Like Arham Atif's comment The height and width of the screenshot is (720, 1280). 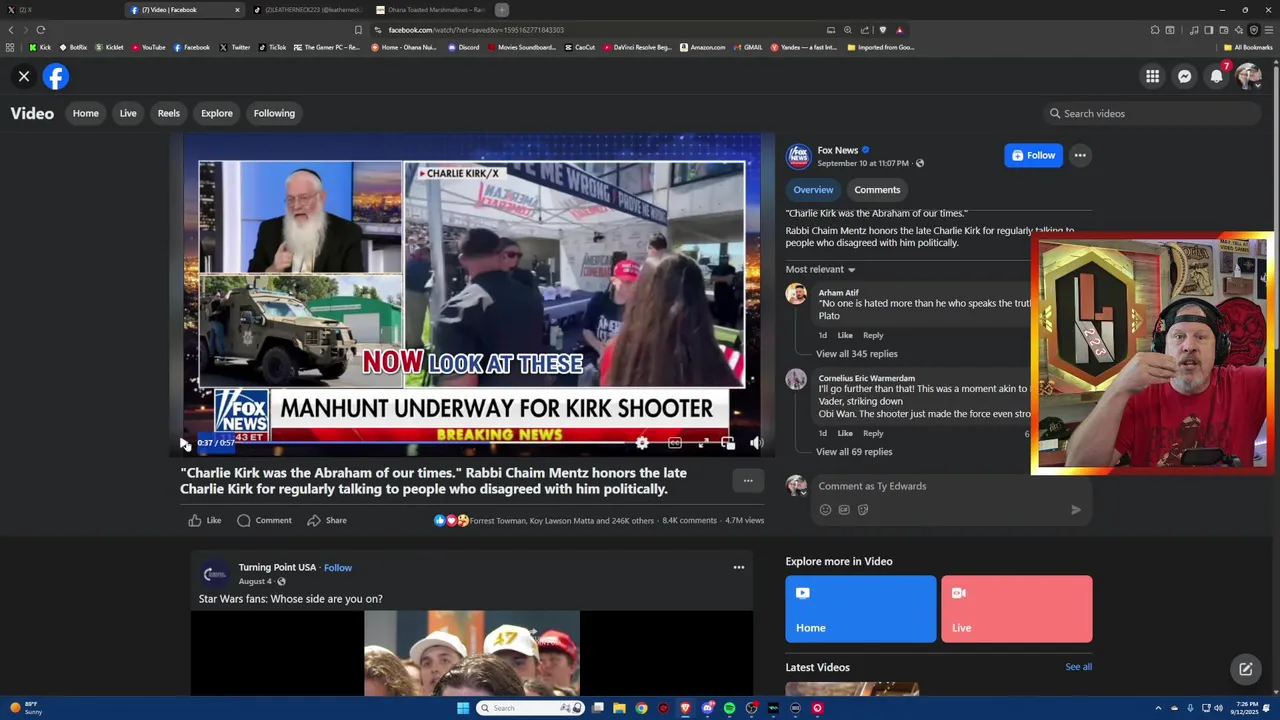coord(845,335)
